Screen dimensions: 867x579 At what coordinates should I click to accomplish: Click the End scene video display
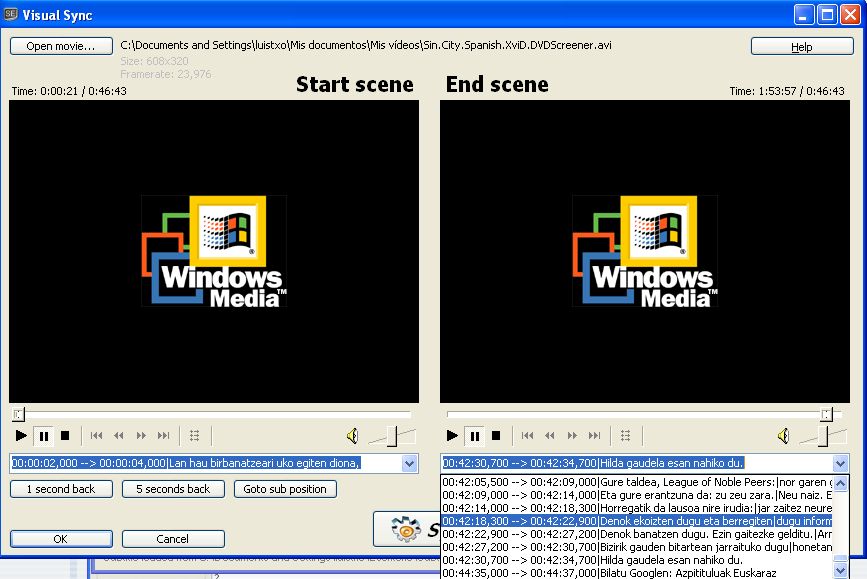click(645, 252)
